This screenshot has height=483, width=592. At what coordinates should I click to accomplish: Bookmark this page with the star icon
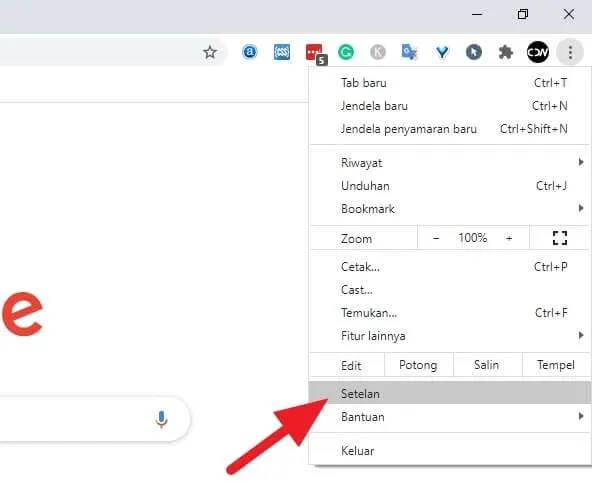click(210, 52)
